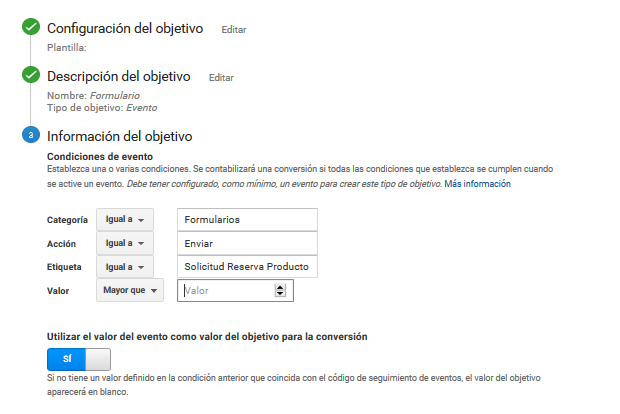Expand the Valor 'Mayor que' dropdown

click(130, 290)
